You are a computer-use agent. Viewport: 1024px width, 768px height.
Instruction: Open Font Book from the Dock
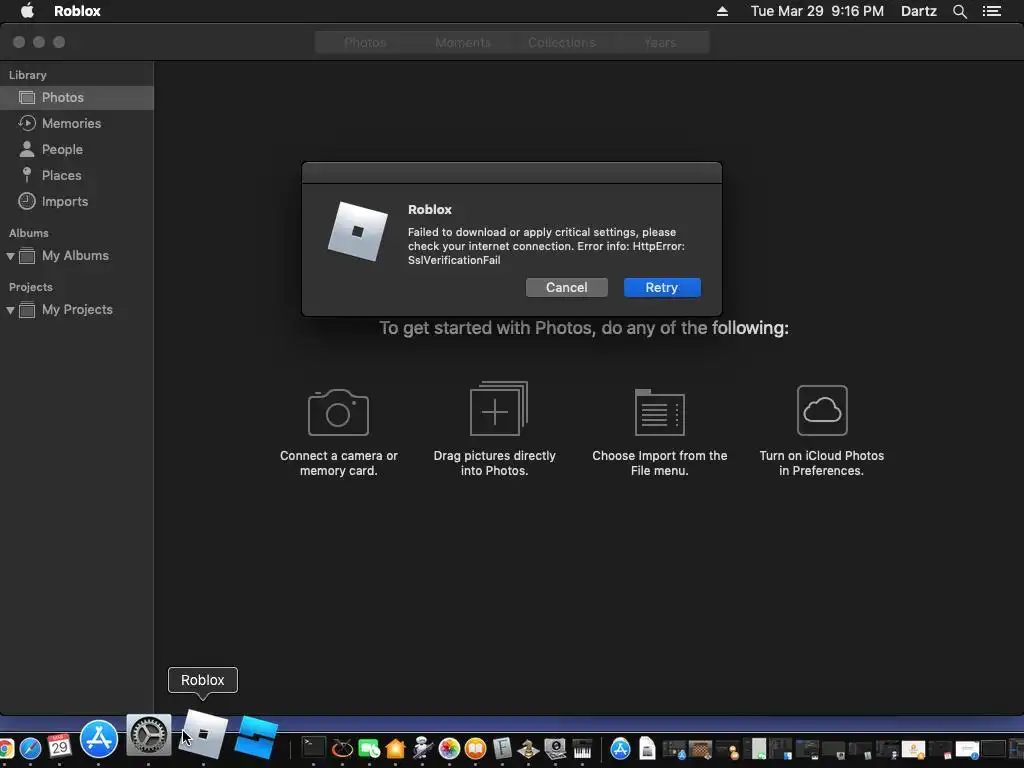[x=502, y=748]
